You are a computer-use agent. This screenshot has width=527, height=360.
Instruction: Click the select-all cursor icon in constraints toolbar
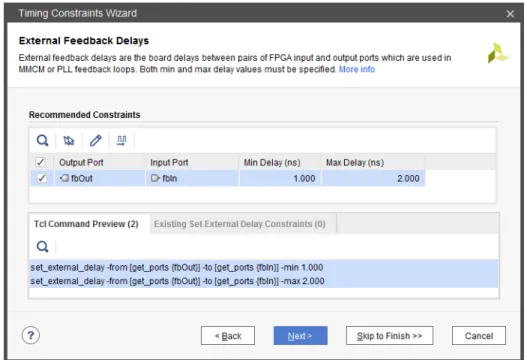[69, 140]
